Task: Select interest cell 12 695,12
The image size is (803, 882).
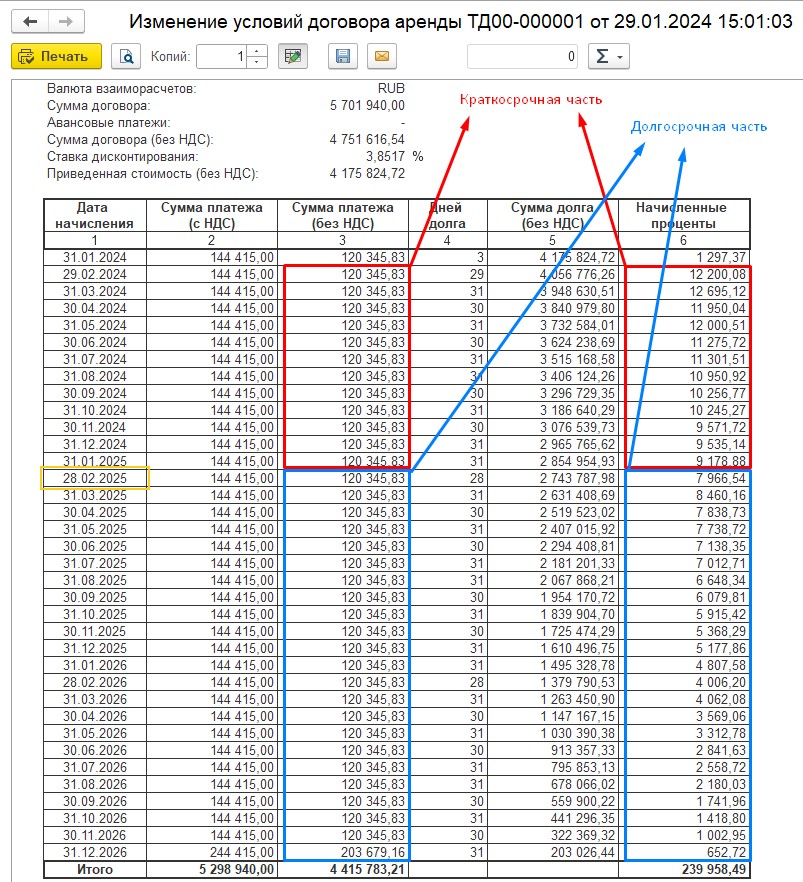Action: point(684,291)
